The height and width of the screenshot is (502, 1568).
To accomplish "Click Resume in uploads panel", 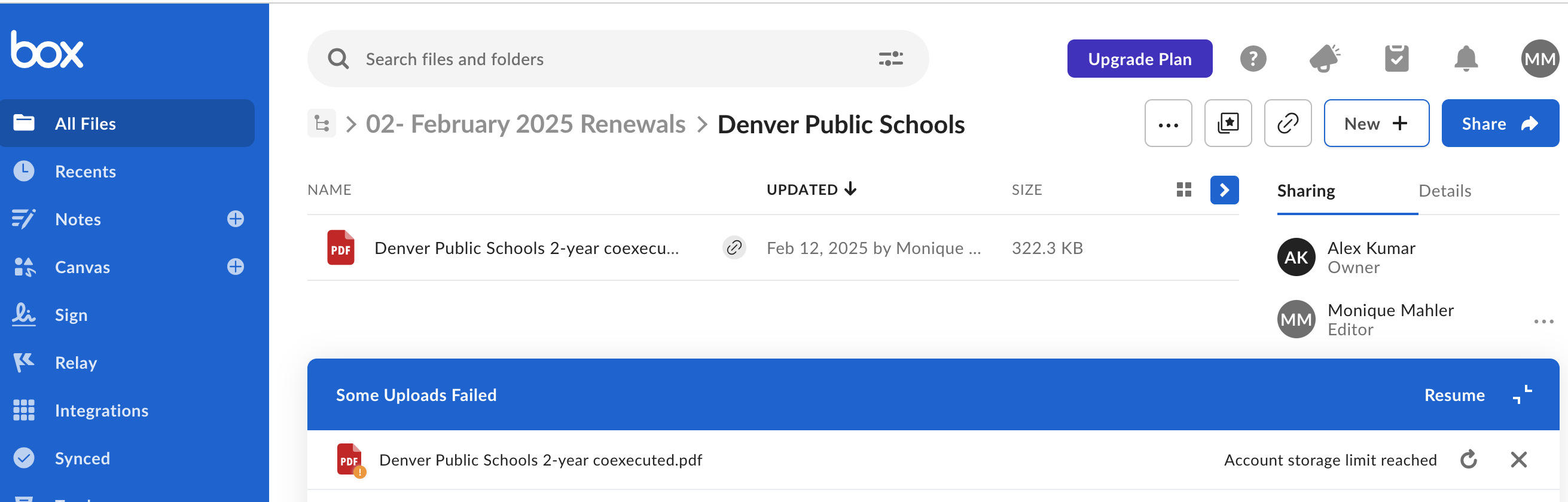I will 1454,395.
